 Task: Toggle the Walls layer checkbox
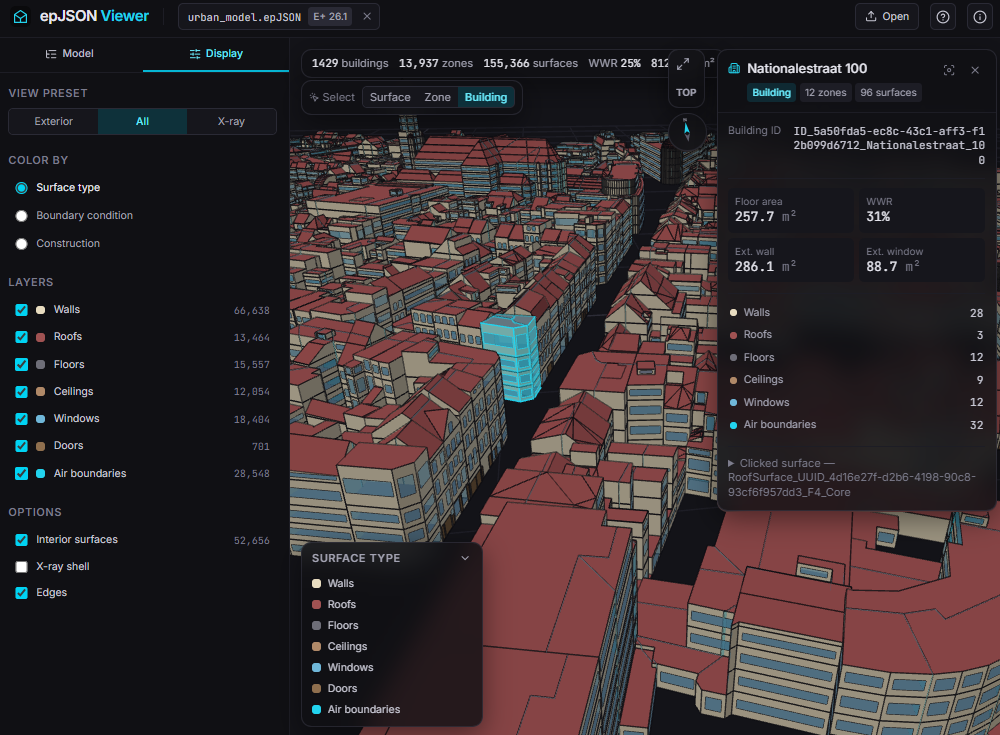pyautogui.click(x=22, y=310)
